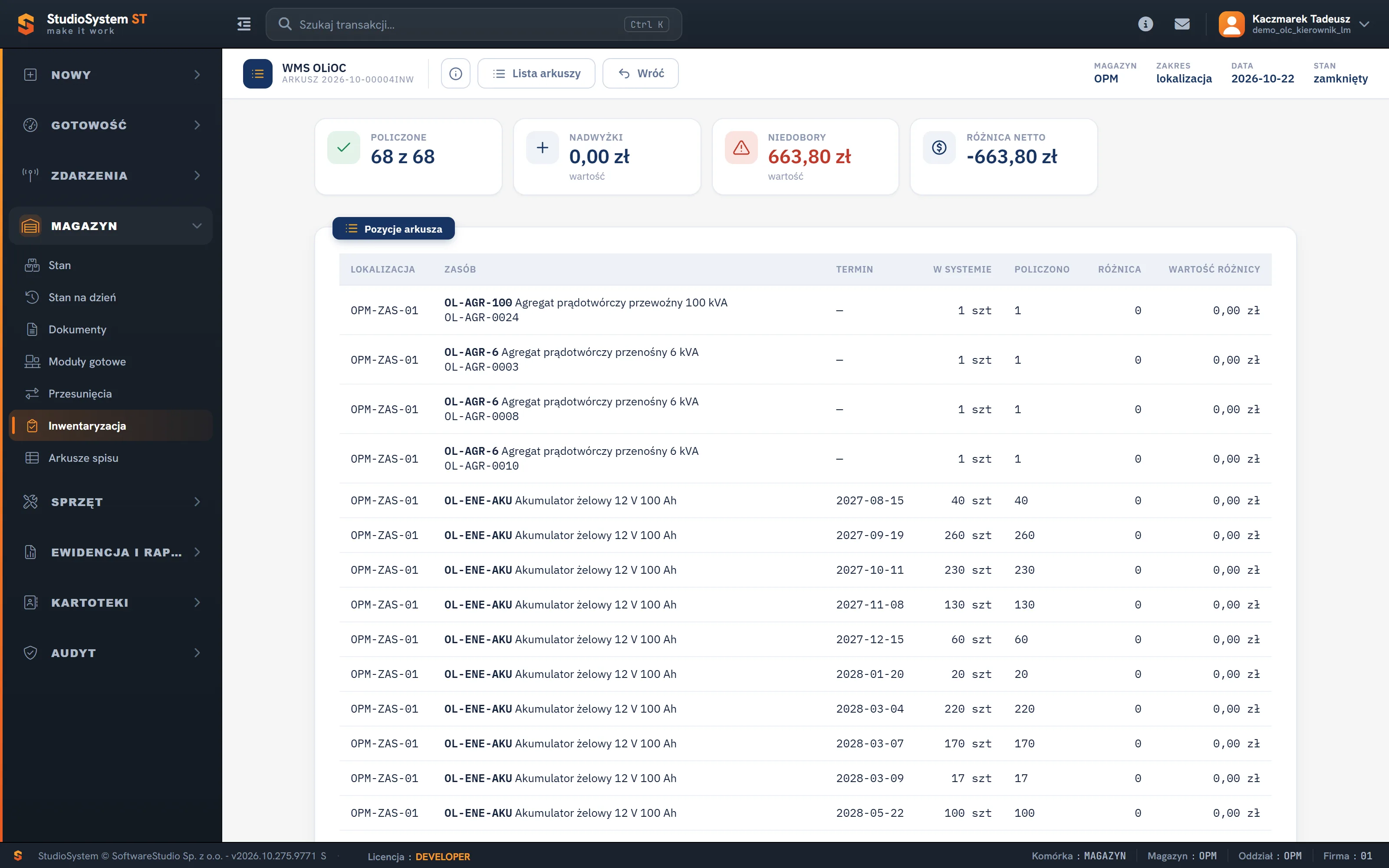Go to Dokumenty menu item
Viewport: 1389px width, 868px height.
click(112, 329)
